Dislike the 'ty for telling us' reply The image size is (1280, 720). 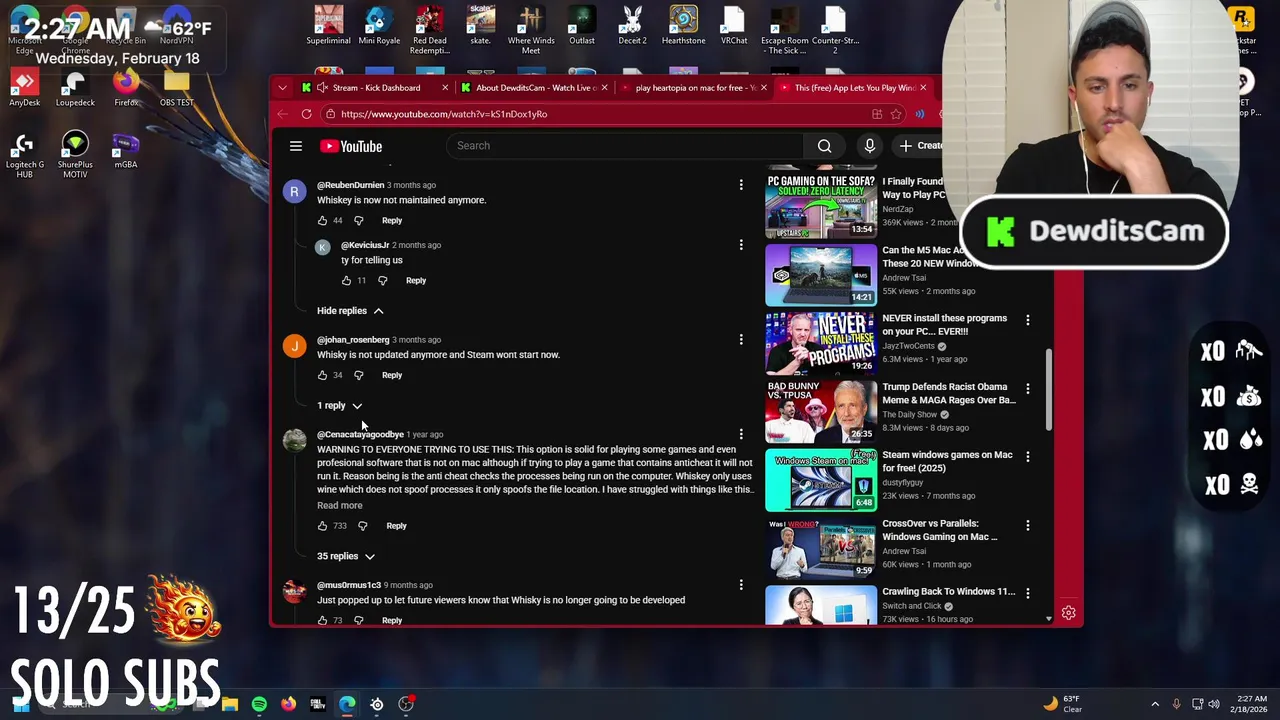pos(382,280)
